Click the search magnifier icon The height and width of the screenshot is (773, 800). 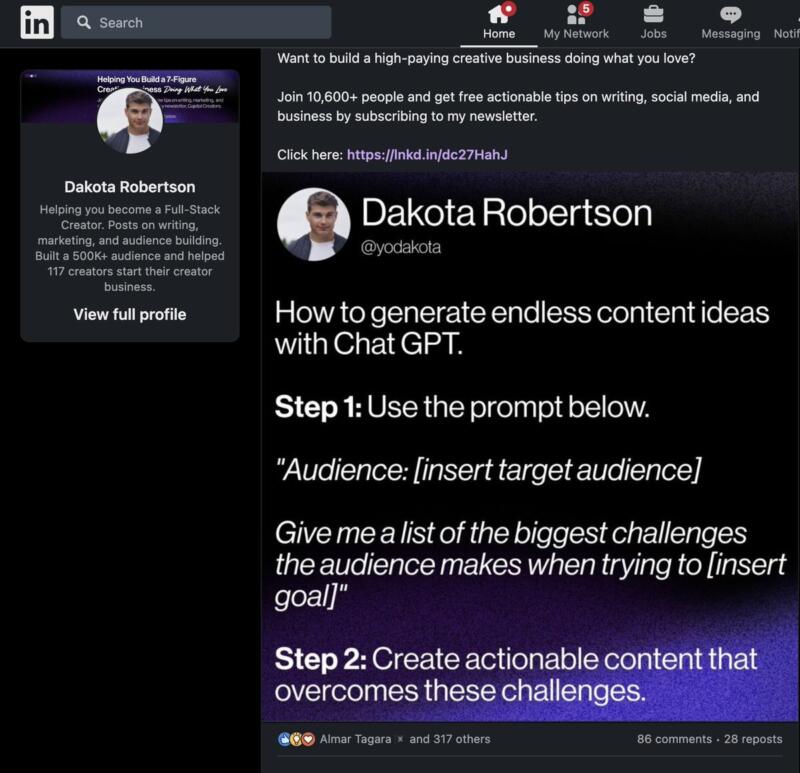click(x=84, y=22)
